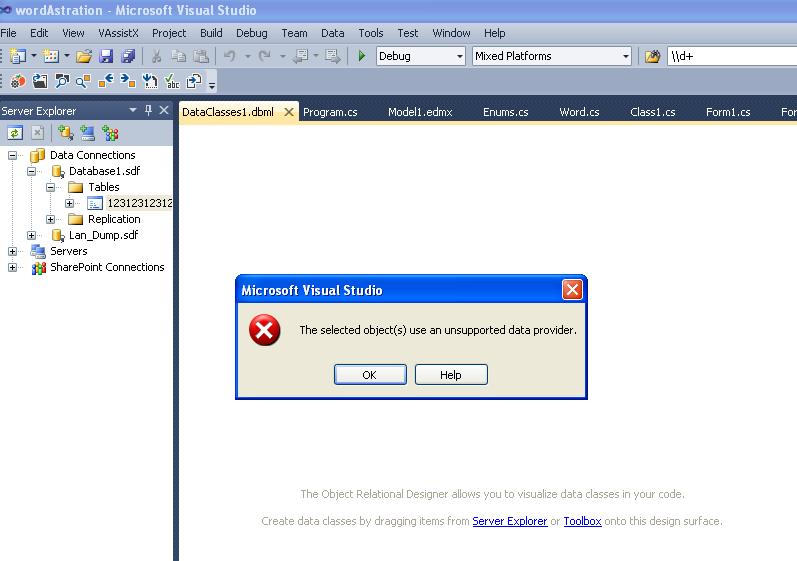
Task: Open the Team menu
Action: (294, 33)
